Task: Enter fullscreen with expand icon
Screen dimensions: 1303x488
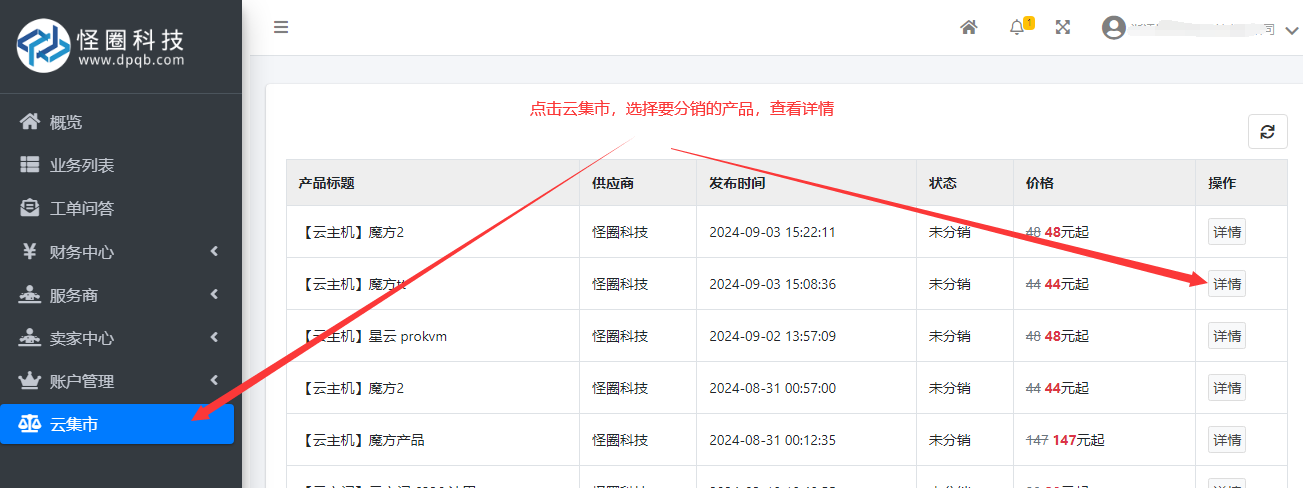Action: click(1063, 27)
